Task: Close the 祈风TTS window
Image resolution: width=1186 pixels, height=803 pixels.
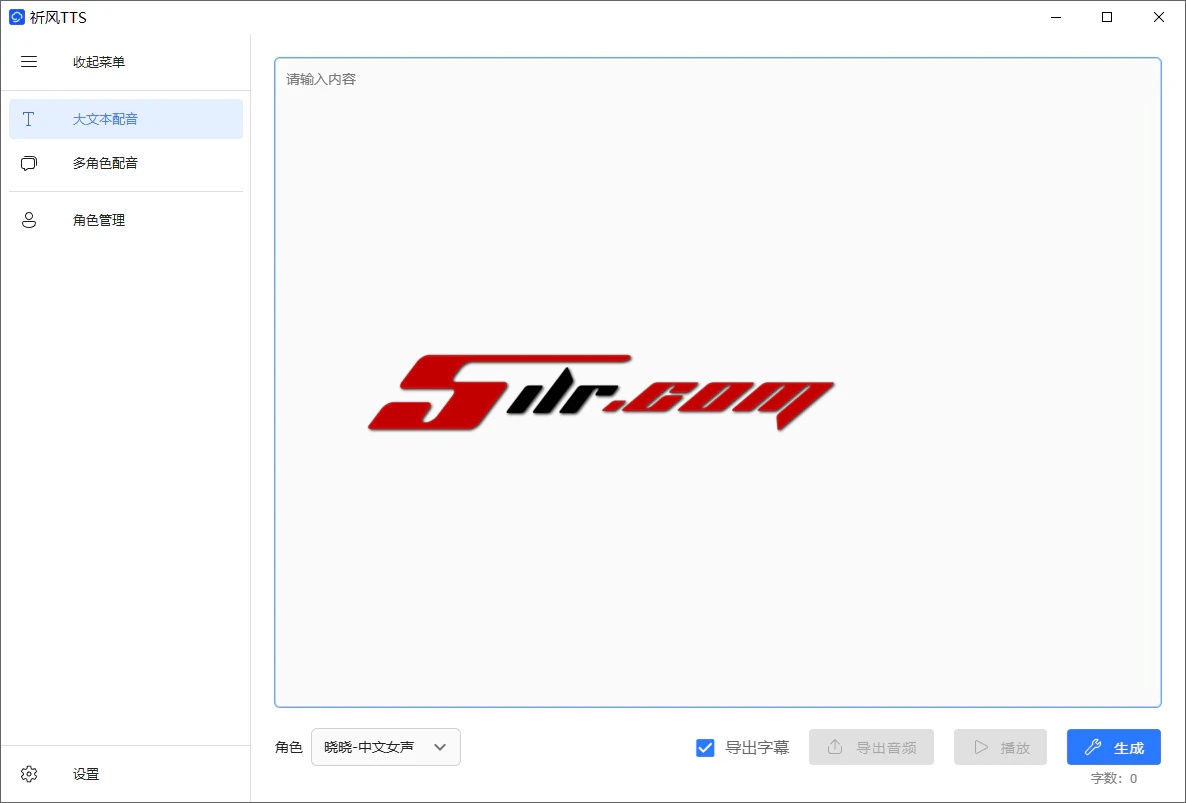Action: (1159, 17)
